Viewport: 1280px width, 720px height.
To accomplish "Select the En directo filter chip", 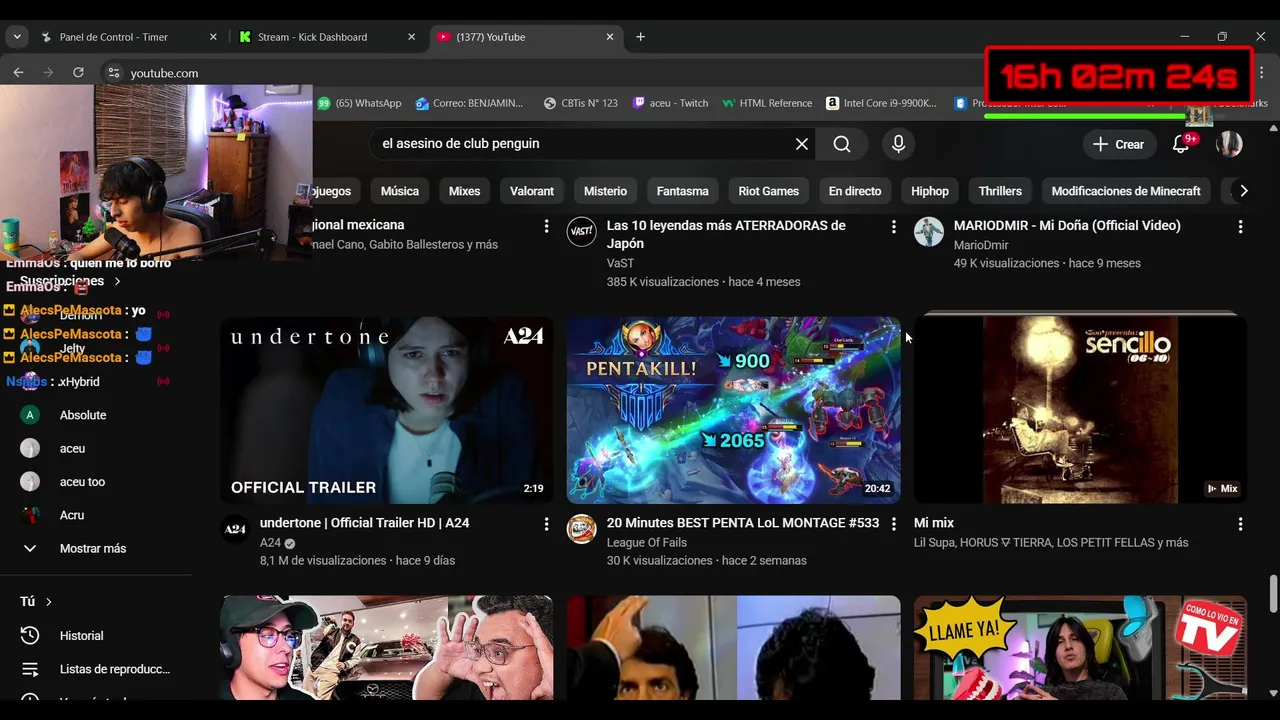I will tap(855, 191).
